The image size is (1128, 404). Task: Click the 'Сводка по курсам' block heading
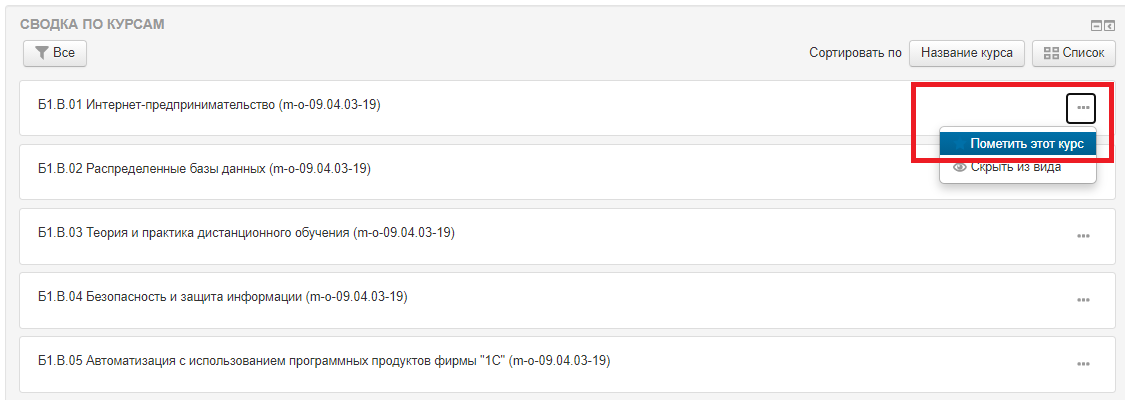click(92, 23)
